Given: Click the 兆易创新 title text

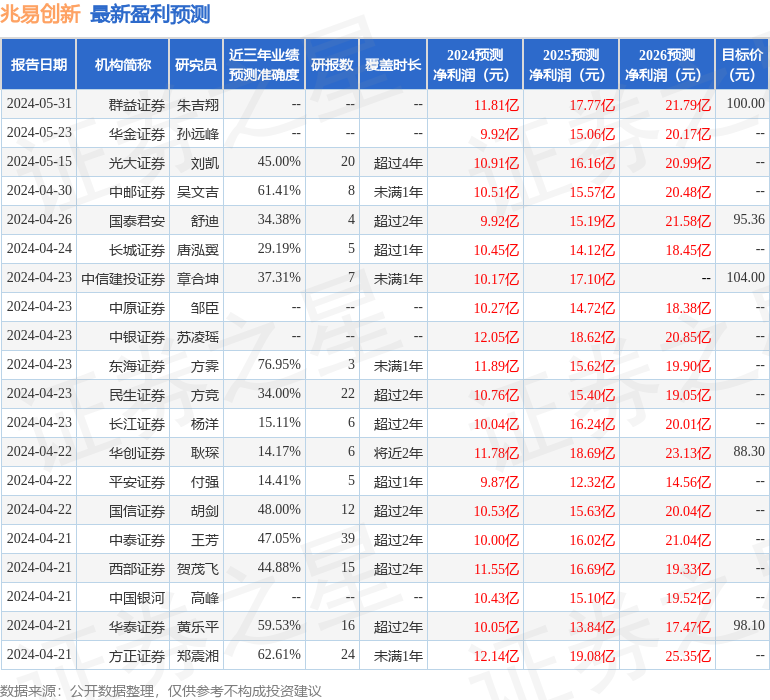Looking at the screenshot, I should click(x=40, y=14).
